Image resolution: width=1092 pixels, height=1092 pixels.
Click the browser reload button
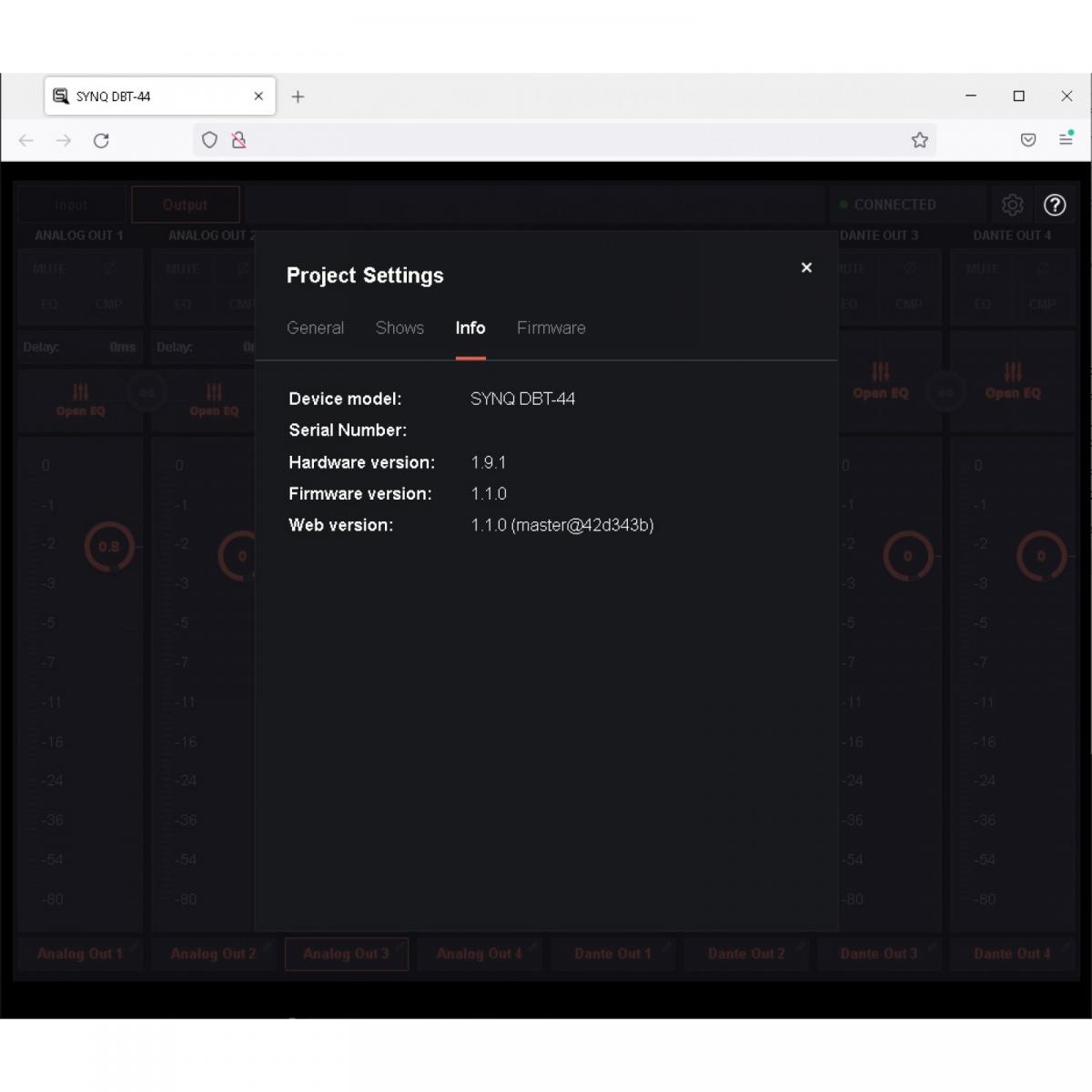(101, 140)
